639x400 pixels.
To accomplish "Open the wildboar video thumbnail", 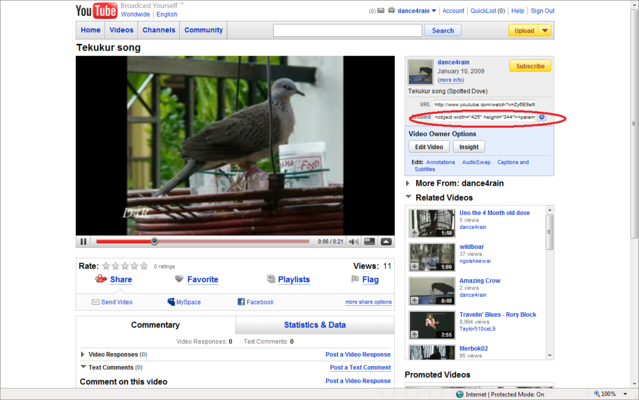I will pos(432,257).
